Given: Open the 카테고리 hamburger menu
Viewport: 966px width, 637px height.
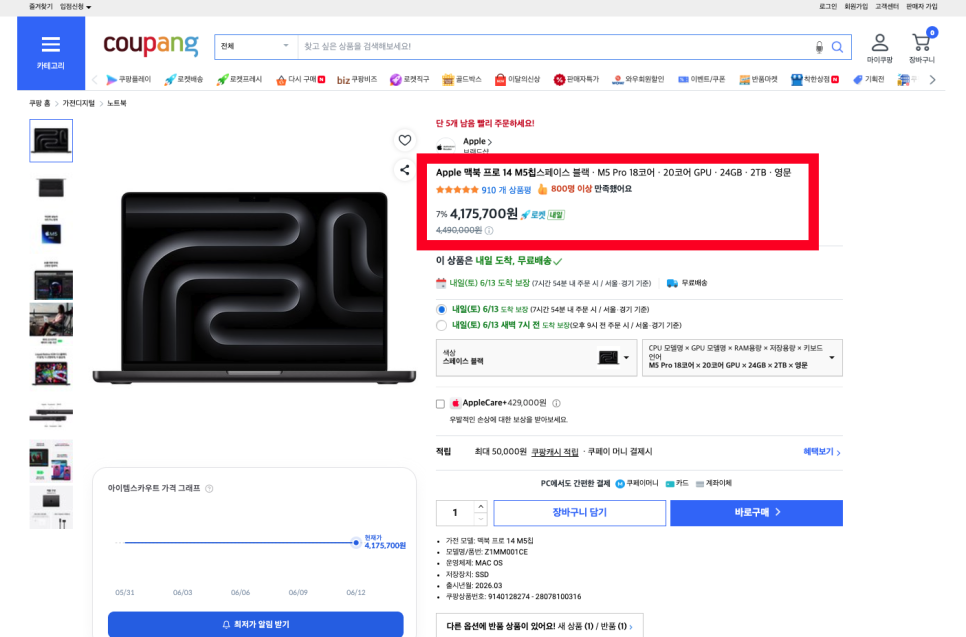Looking at the screenshot, I should point(51,53).
